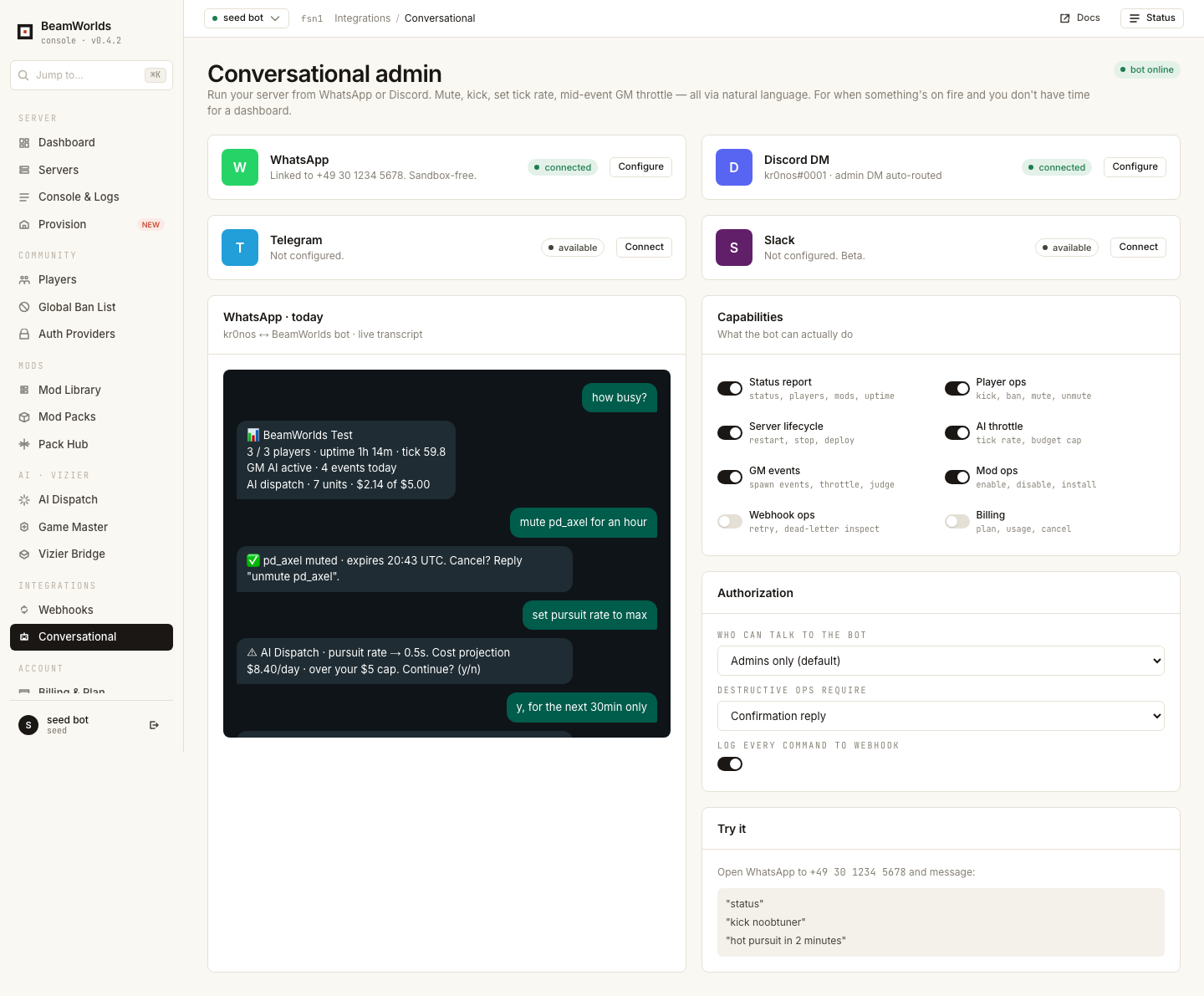
Task: Click the green WhatsApp W tile
Action: tap(240, 167)
